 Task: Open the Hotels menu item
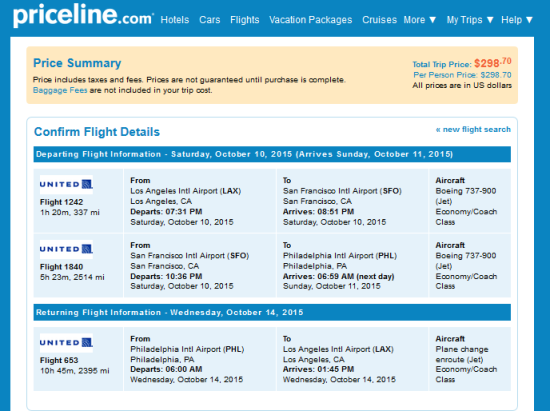coord(175,20)
